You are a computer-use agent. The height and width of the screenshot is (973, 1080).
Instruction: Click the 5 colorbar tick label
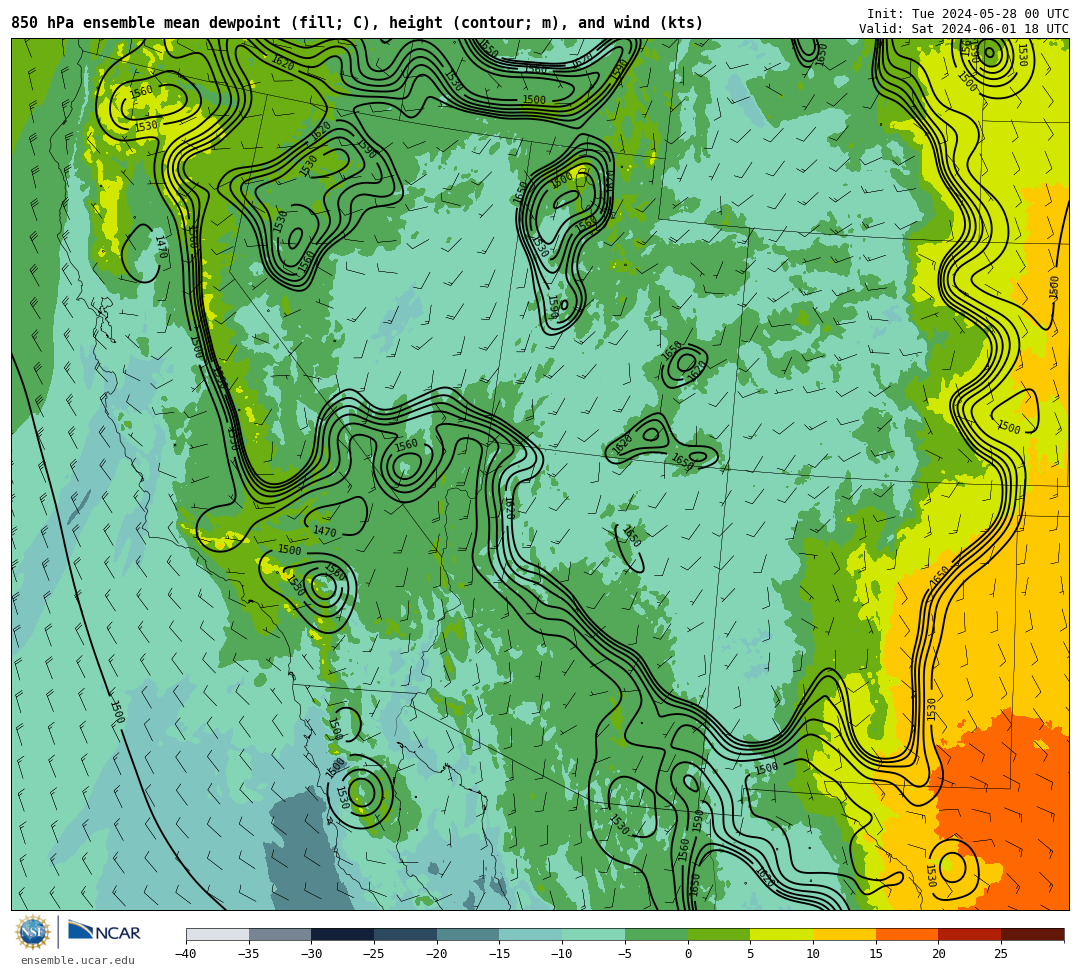coord(751,954)
